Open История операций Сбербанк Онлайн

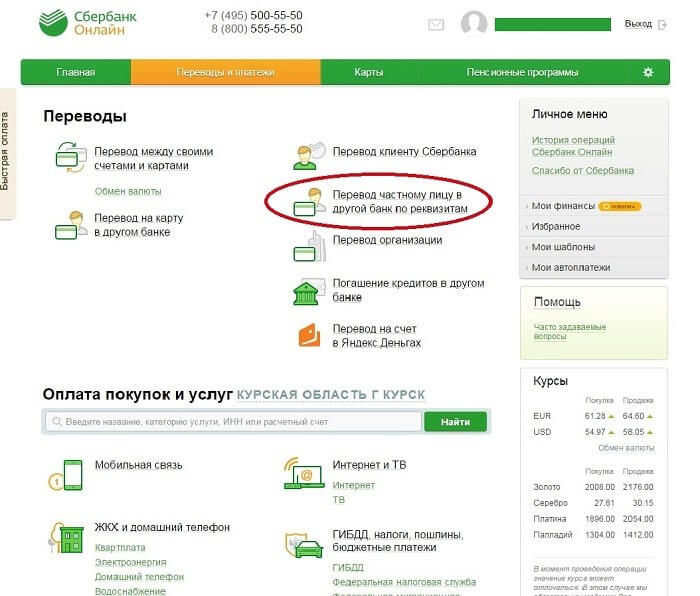click(x=573, y=146)
